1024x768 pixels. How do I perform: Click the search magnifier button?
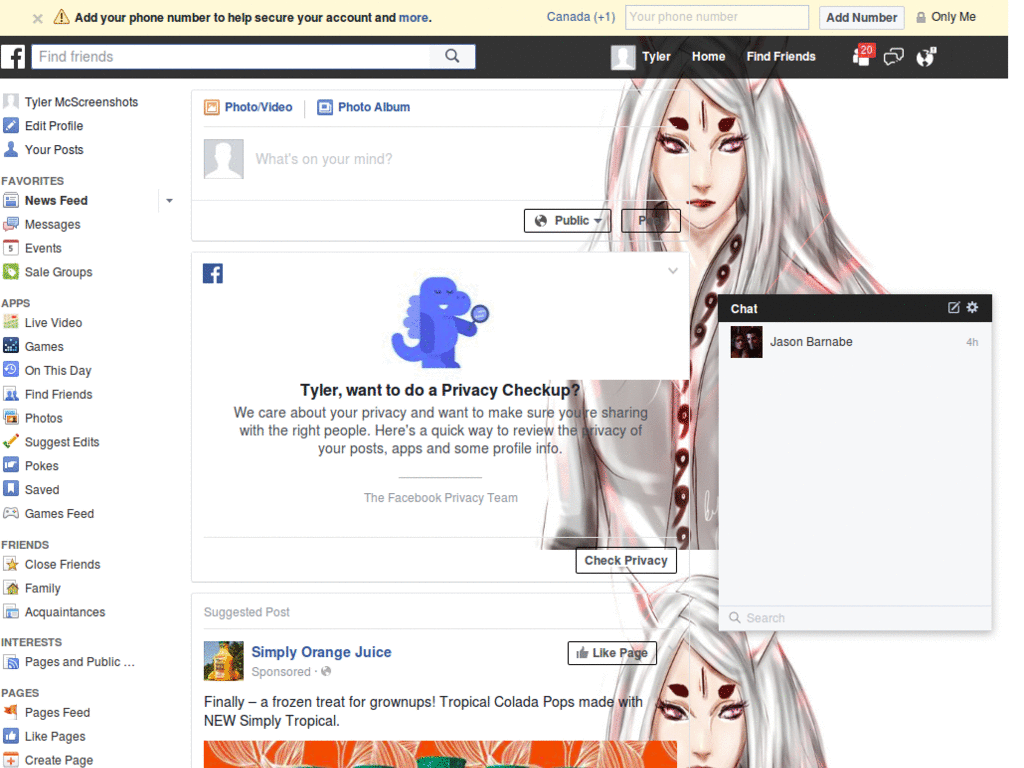click(x=453, y=56)
